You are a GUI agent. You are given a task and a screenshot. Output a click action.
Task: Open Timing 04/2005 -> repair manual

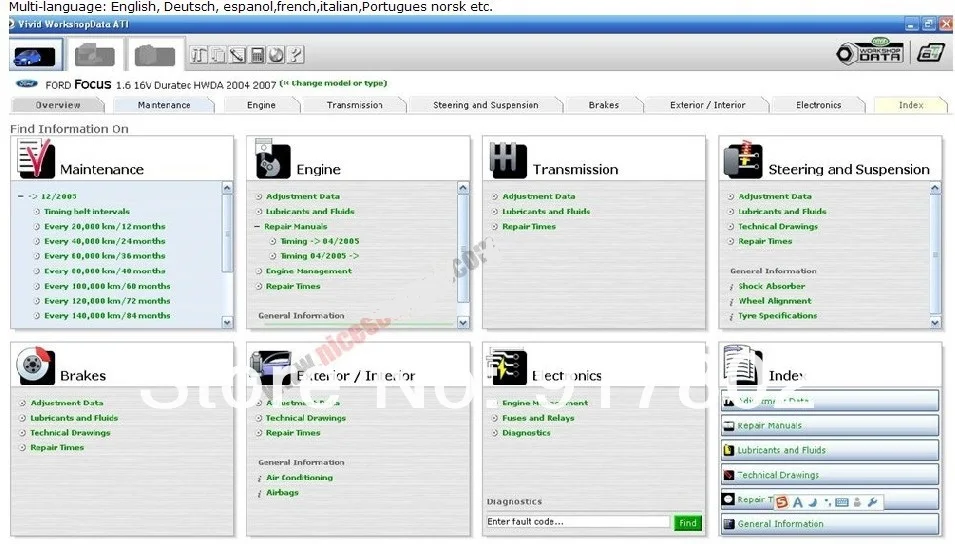[319, 256]
